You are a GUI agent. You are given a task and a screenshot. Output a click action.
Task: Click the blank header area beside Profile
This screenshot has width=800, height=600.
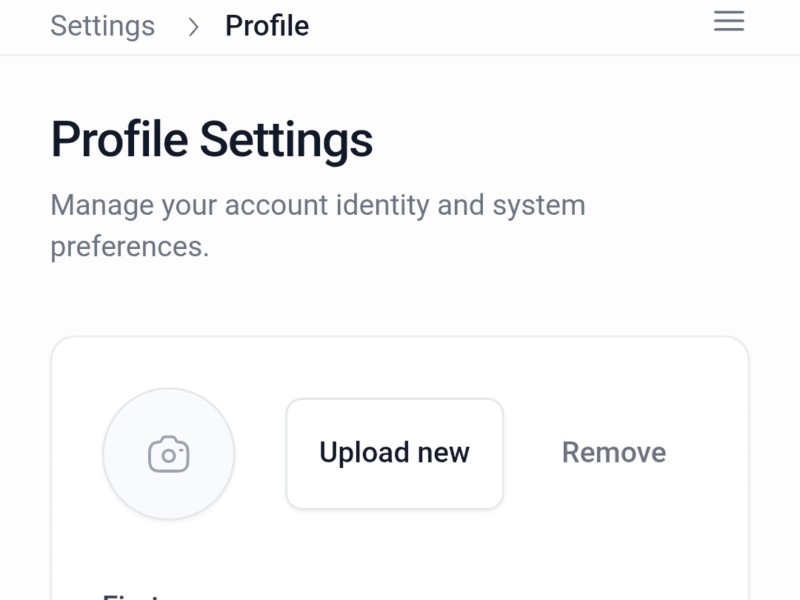point(500,26)
